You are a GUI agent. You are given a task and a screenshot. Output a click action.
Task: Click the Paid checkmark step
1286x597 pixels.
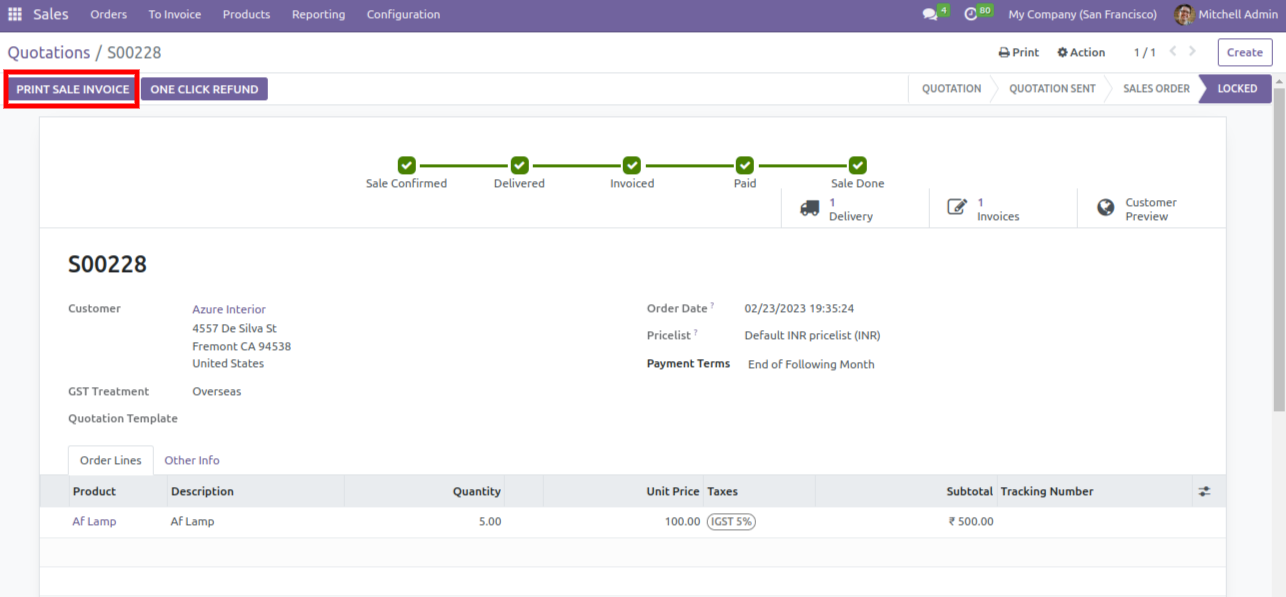(x=745, y=166)
